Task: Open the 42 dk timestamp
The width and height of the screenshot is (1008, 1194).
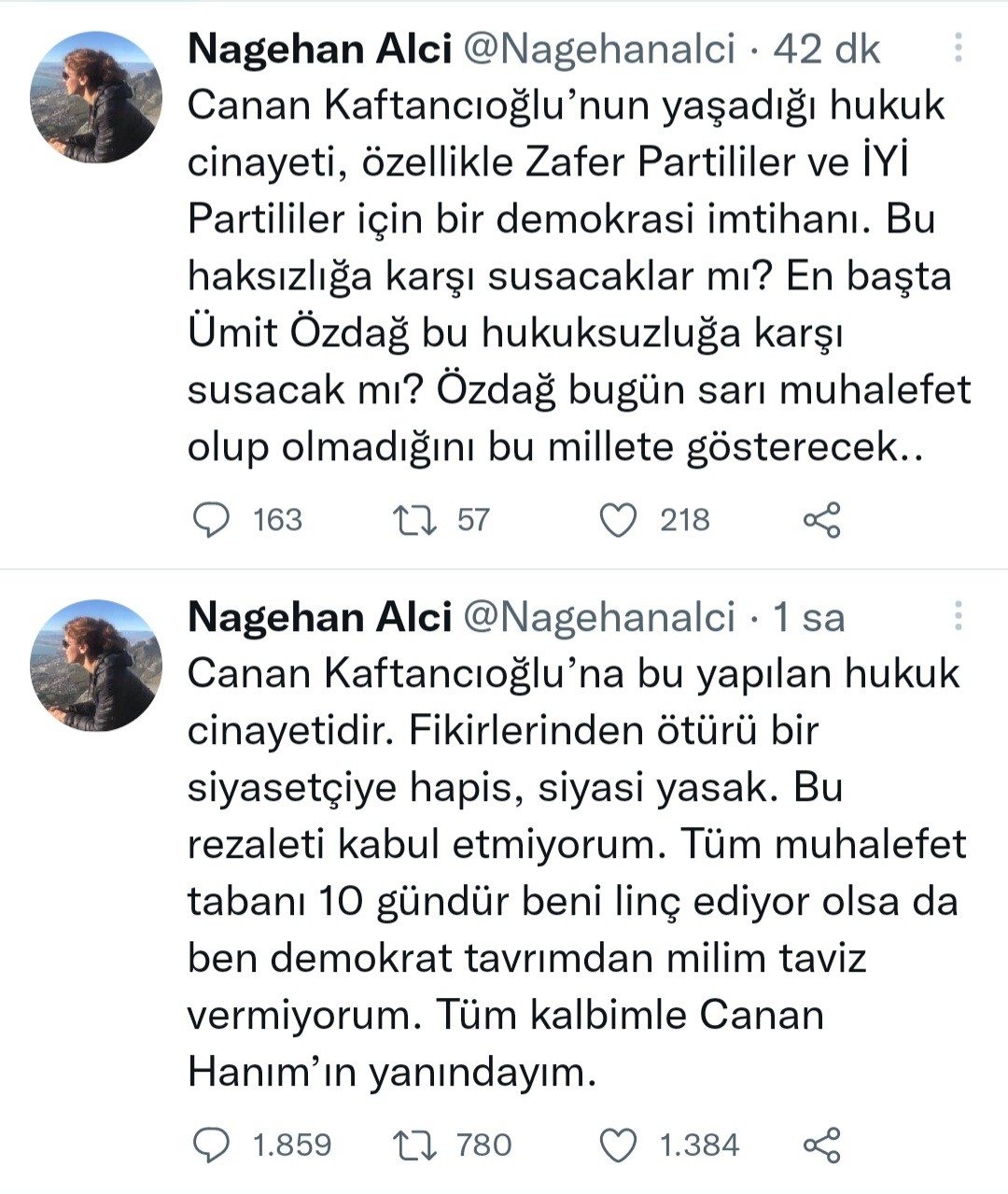Action: 826,49
